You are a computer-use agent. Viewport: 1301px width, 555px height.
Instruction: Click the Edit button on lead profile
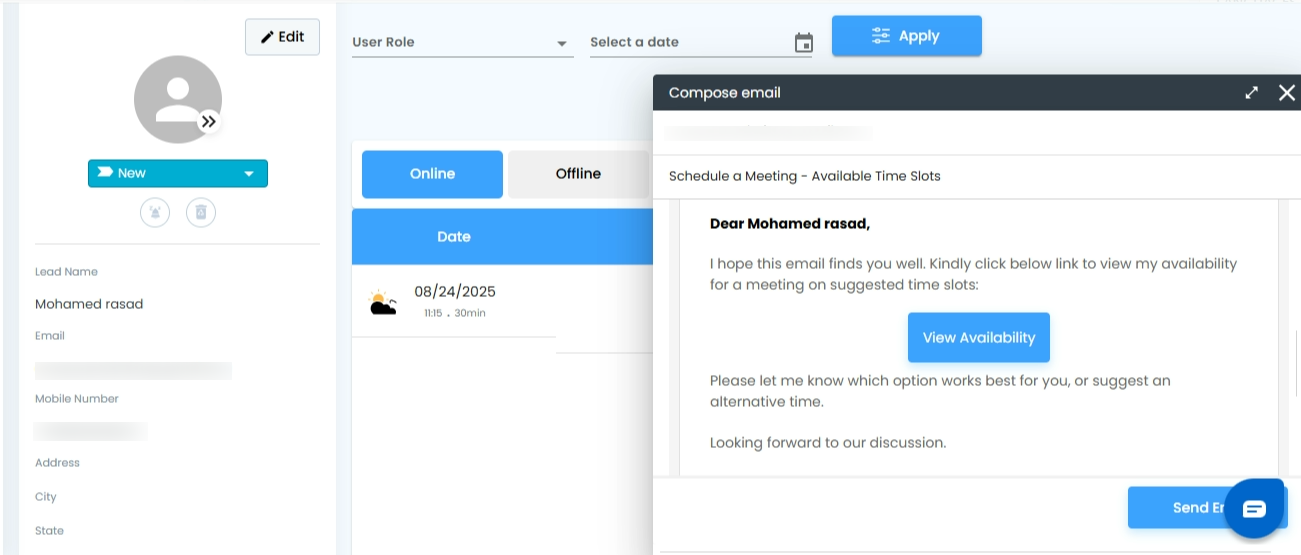282,37
